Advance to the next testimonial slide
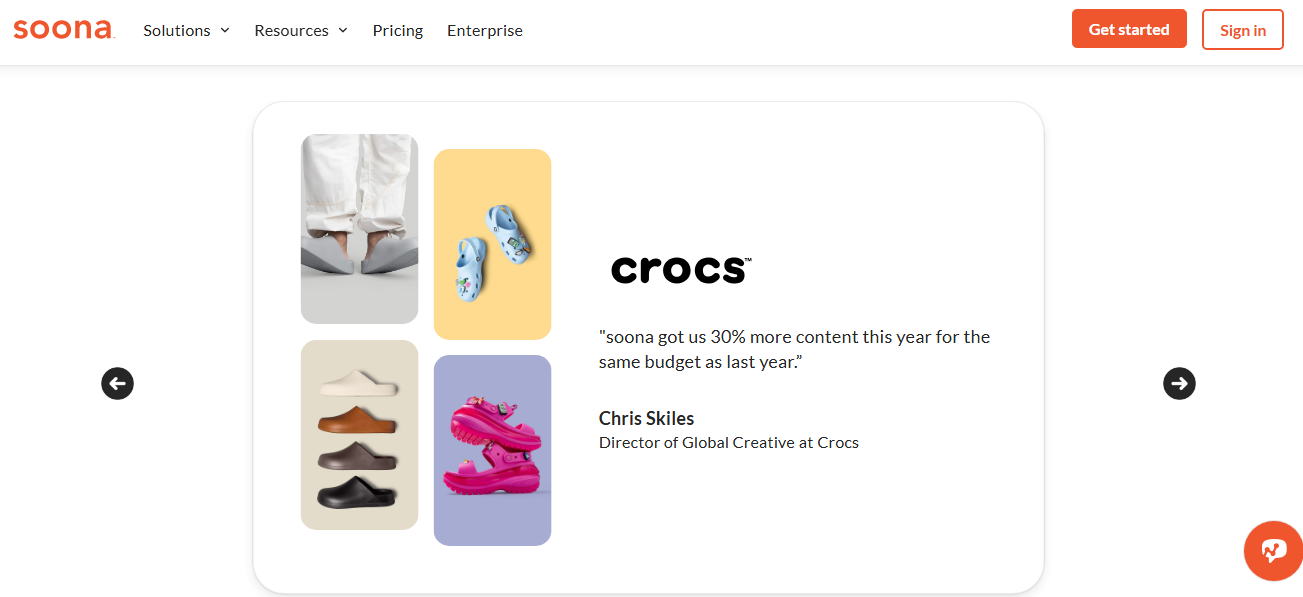The width and height of the screenshot is (1303, 597). click(1179, 383)
